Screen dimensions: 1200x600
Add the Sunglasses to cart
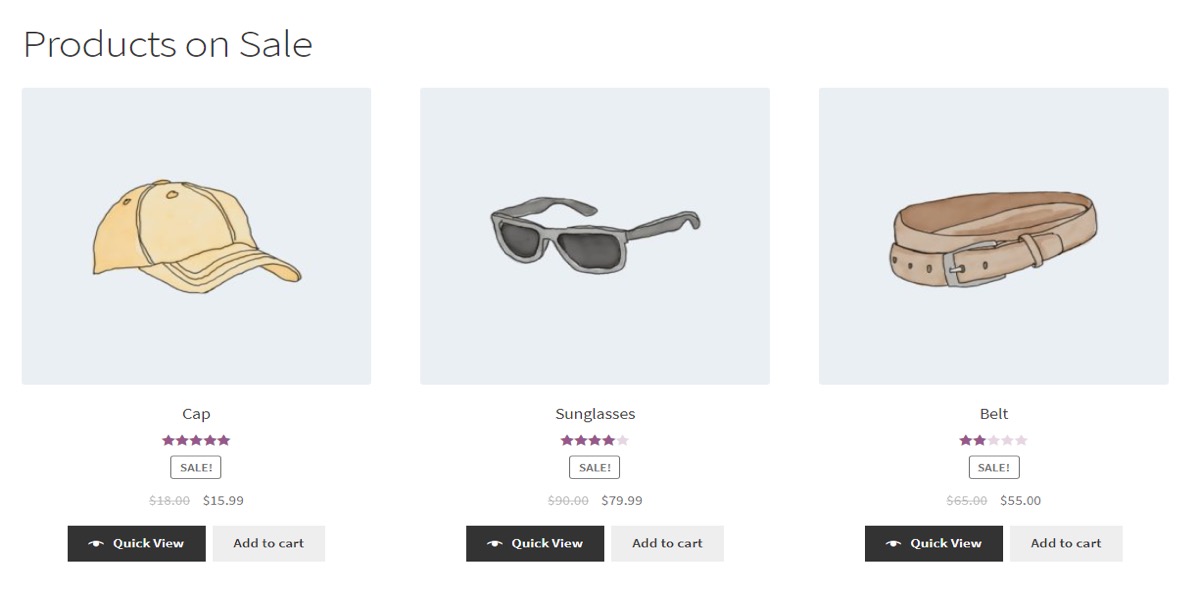667,544
